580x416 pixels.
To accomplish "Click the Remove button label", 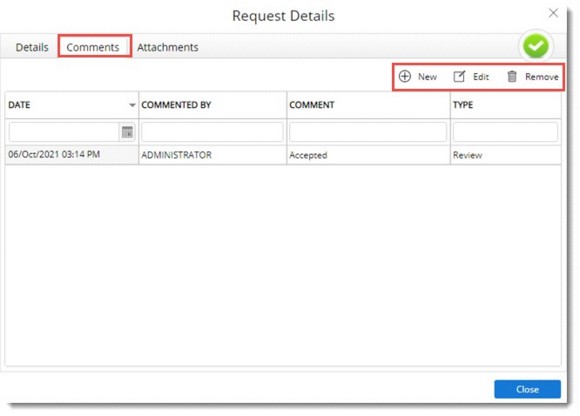I will coord(542,77).
